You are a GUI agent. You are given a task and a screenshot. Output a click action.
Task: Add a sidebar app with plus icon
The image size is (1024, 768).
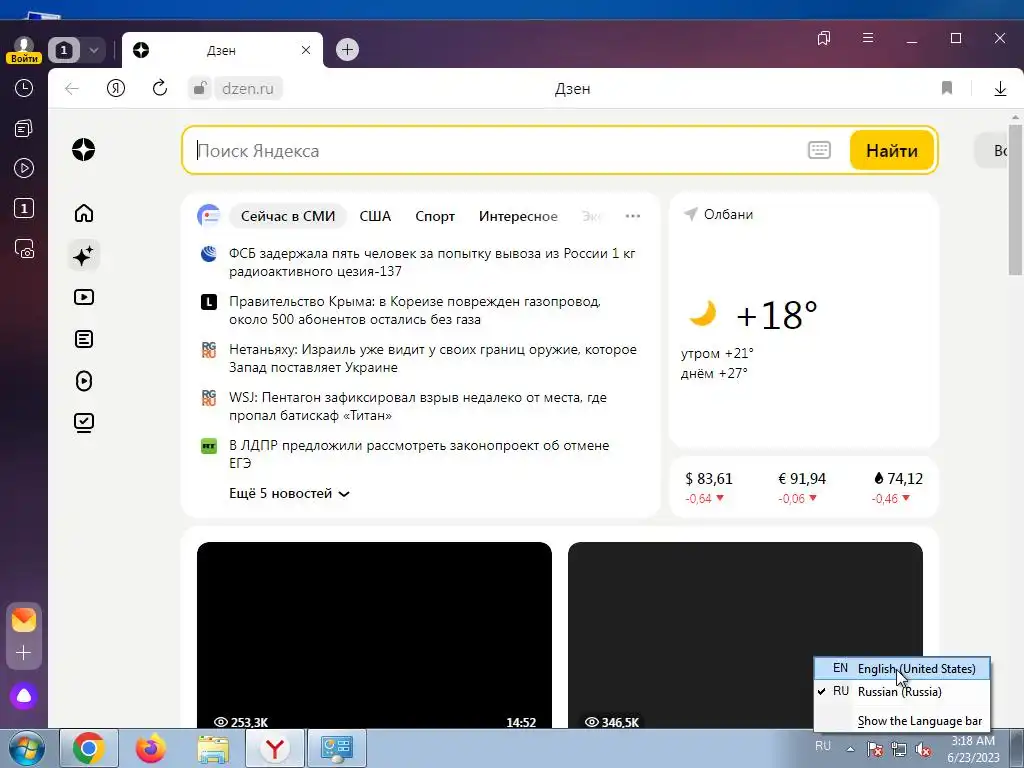(x=24, y=653)
